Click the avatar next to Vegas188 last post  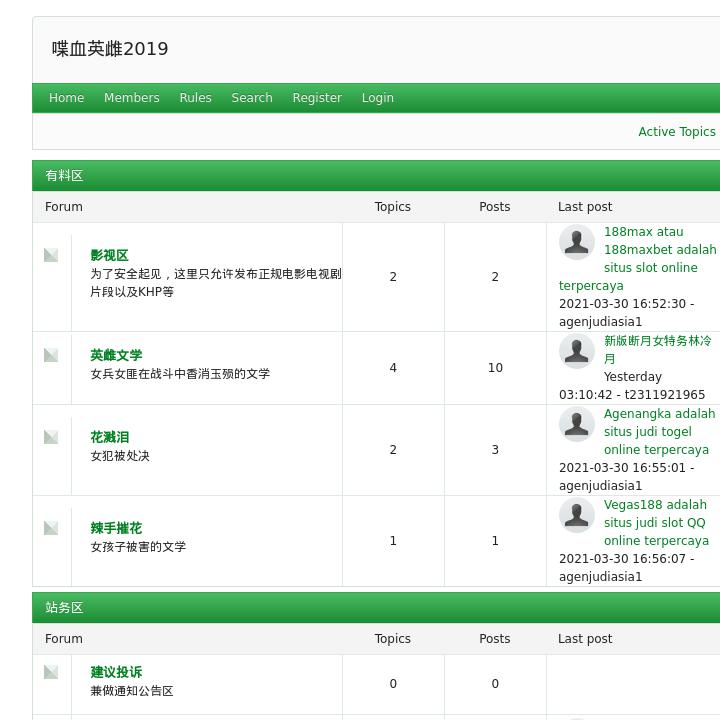pos(576,515)
